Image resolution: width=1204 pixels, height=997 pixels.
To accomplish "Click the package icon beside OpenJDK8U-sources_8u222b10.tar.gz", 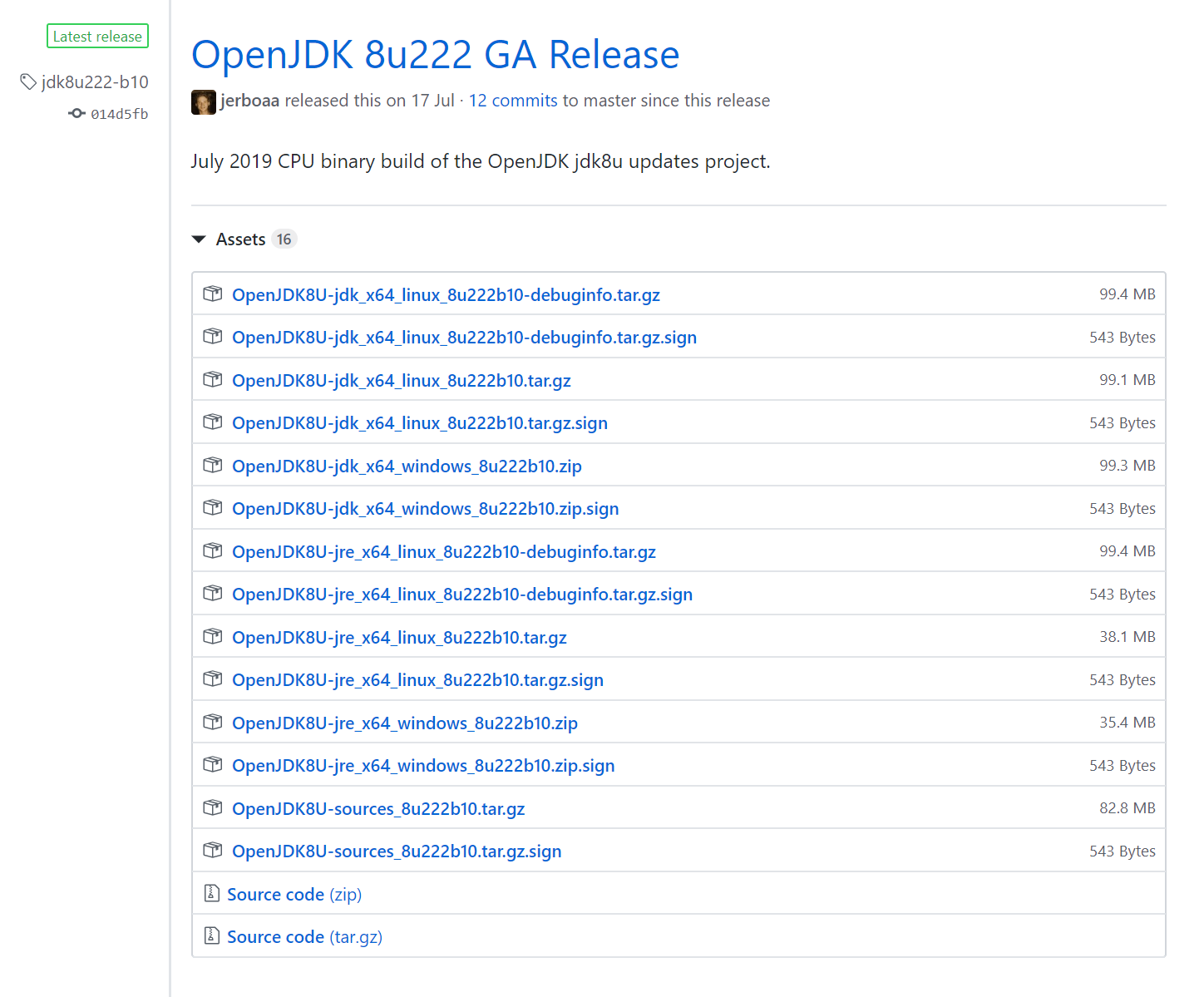I will point(213,807).
